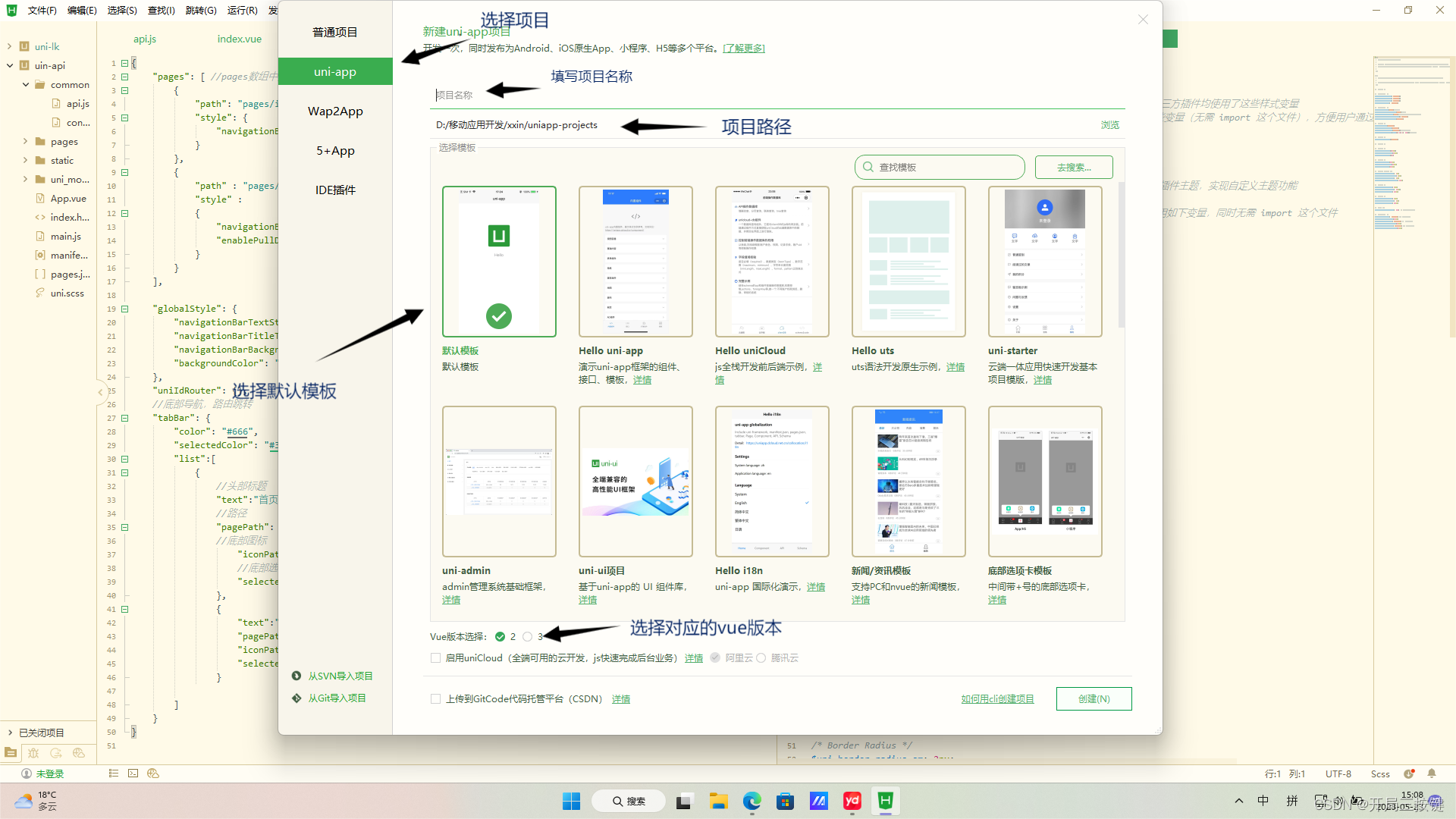Select Vue version 2 radio button

500,637
